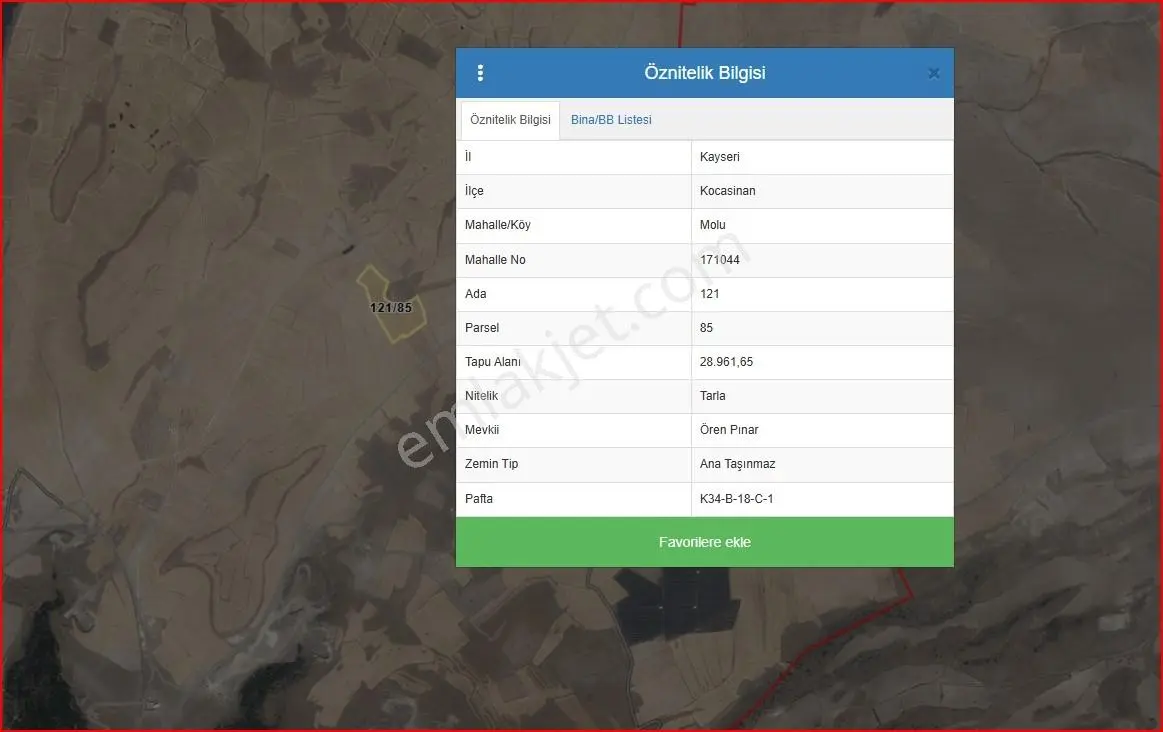Click the Molu neighborhood value
Image resolution: width=1163 pixels, height=732 pixels.
pyautogui.click(x=713, y=225)
